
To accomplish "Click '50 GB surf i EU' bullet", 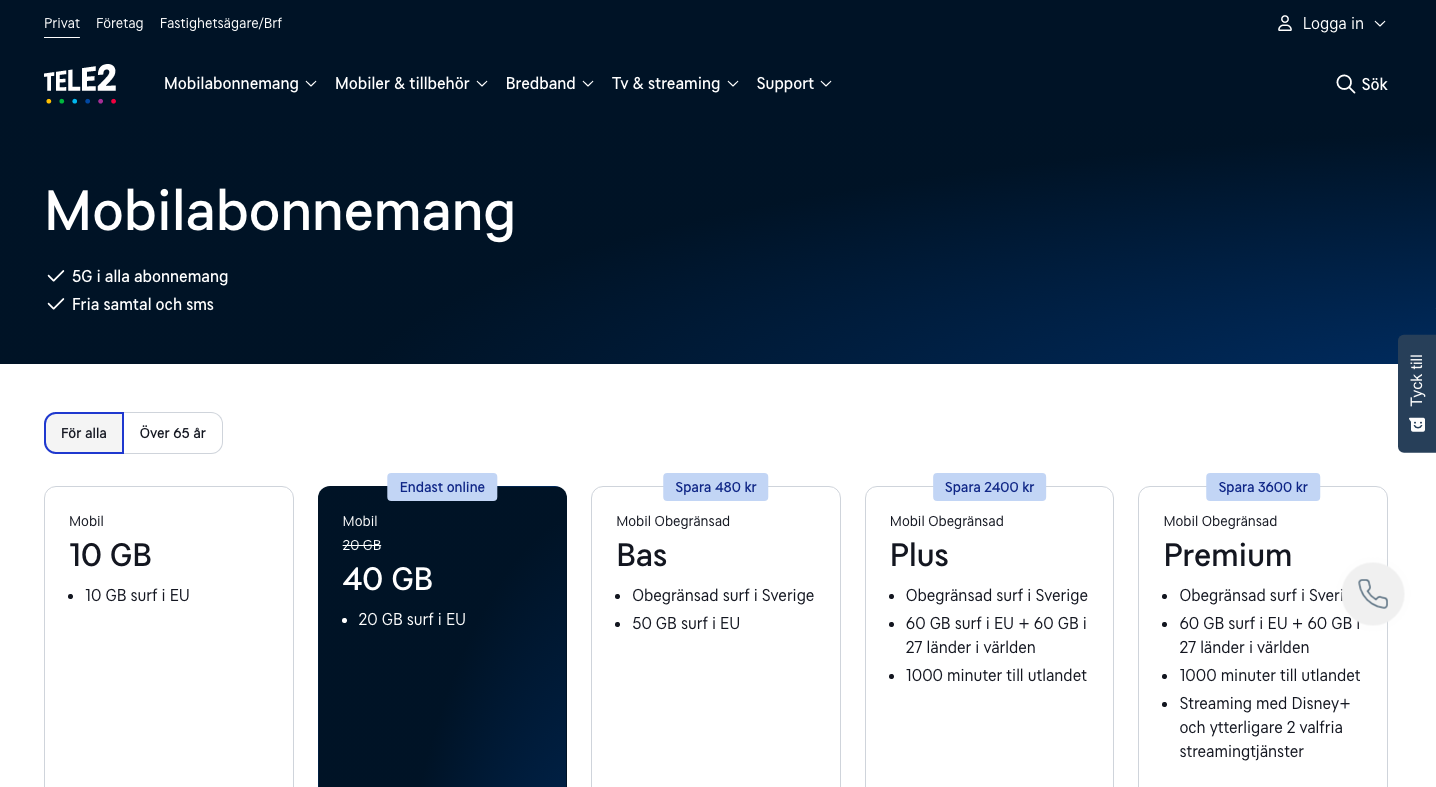I will coord(686,623).
